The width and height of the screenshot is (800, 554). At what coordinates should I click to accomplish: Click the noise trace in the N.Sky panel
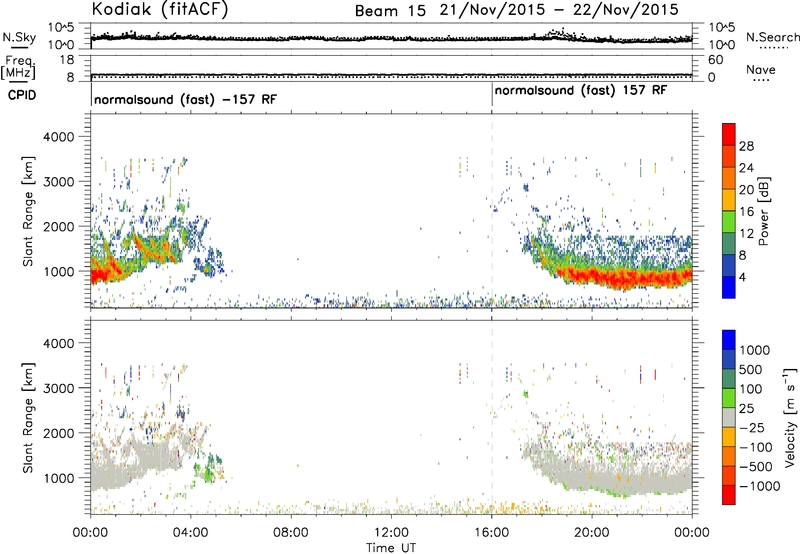coord(391,38)
